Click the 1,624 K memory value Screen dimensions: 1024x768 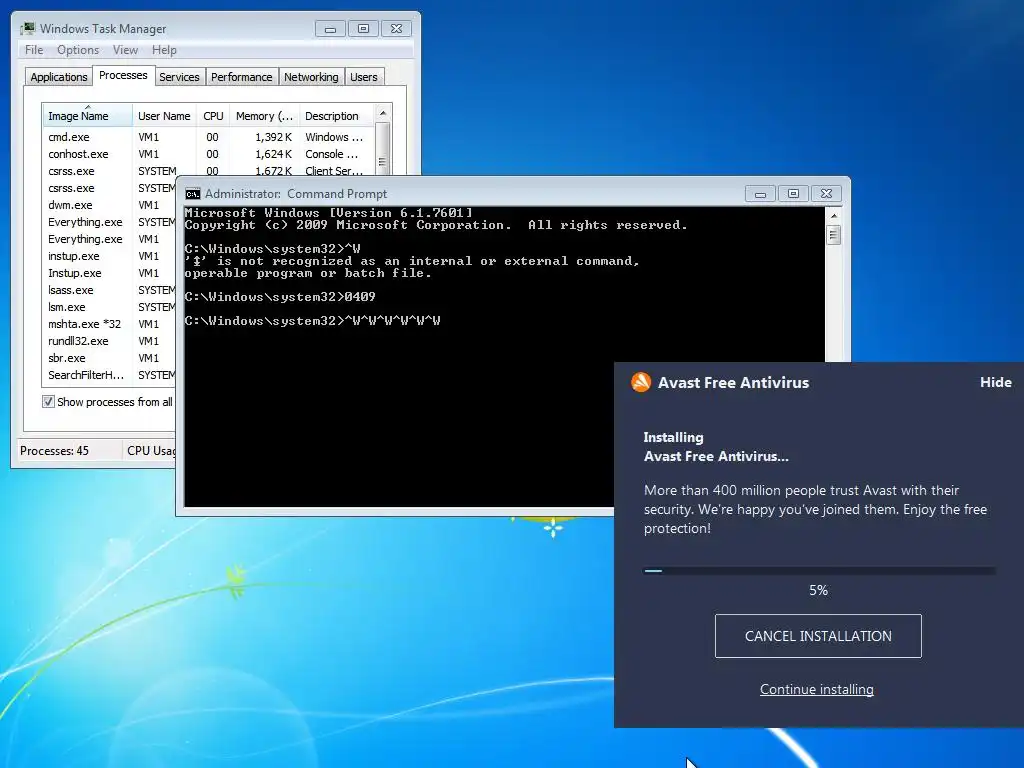273,154
